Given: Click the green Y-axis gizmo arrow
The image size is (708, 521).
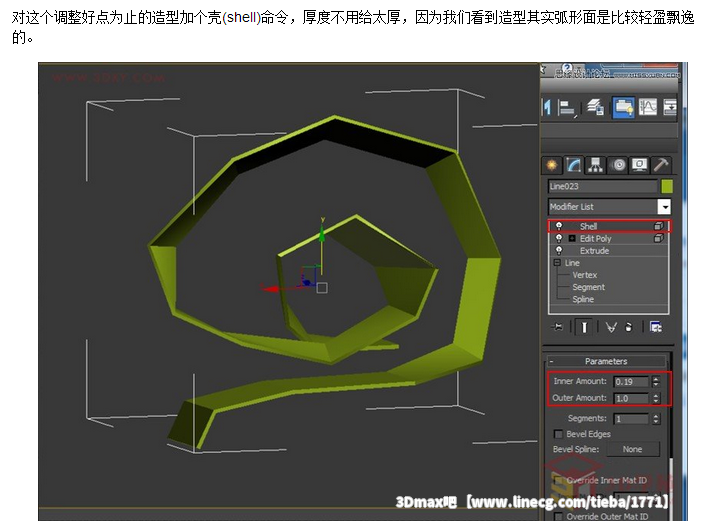Looking at the screenshot, I should (322, 231).
